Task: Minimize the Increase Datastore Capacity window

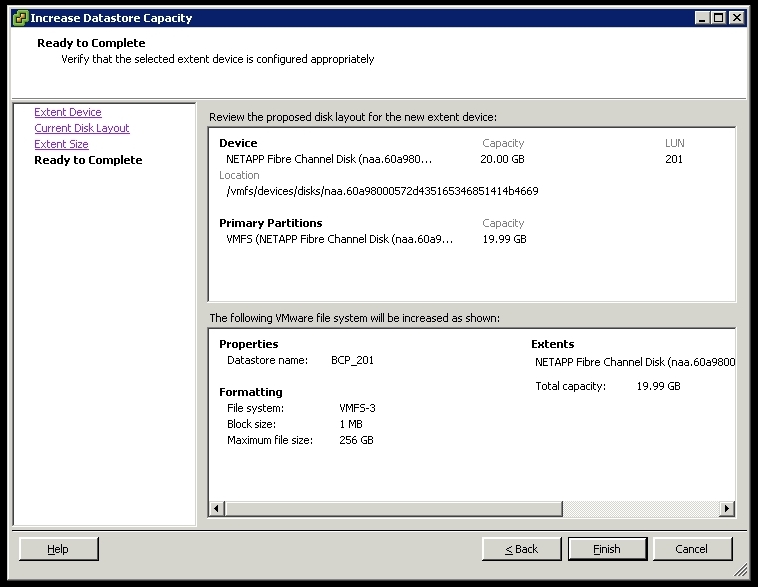Action: click(702, 18)
